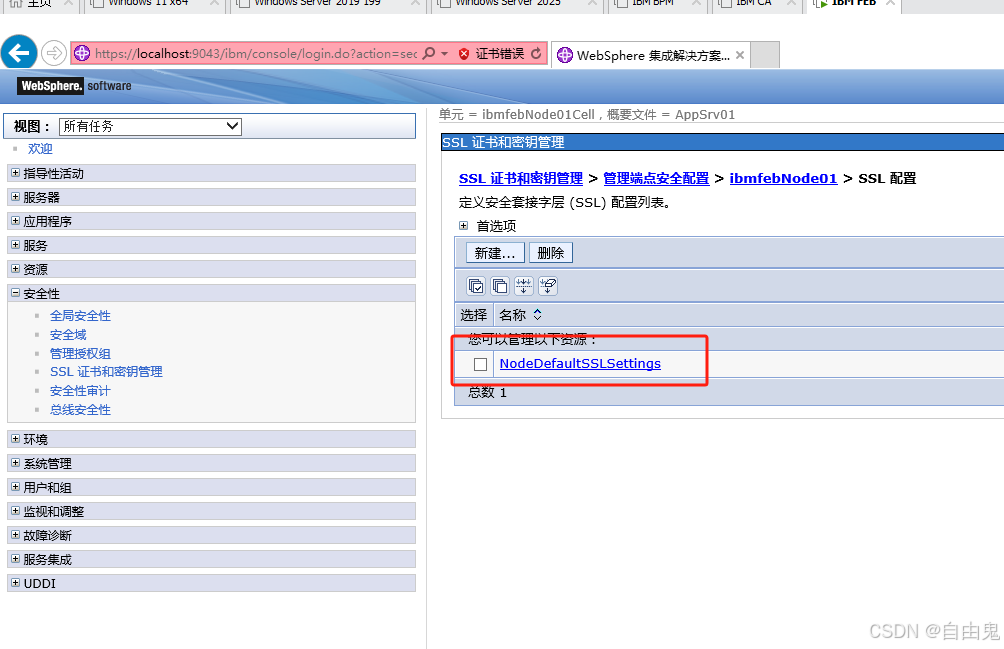This screenshot has width=1004, height=649.
Task: Open the 视图 所有任务 dropdown
Action: click(x=150, y=126)
